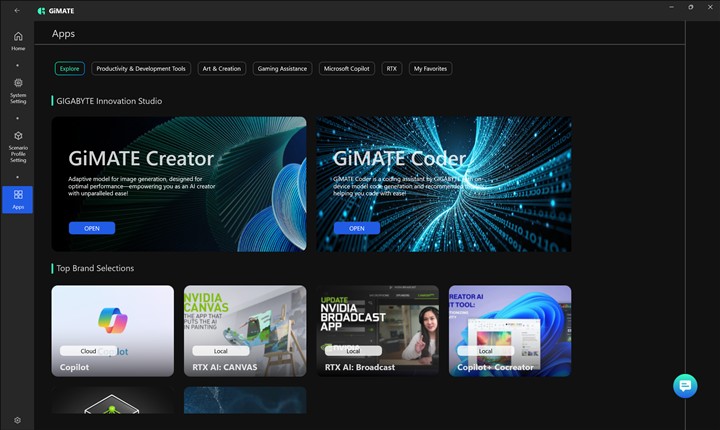The image size is (720, 430).
Task: Open the Copilot app card
Action: pyautogui.click(x=112, y=330)
